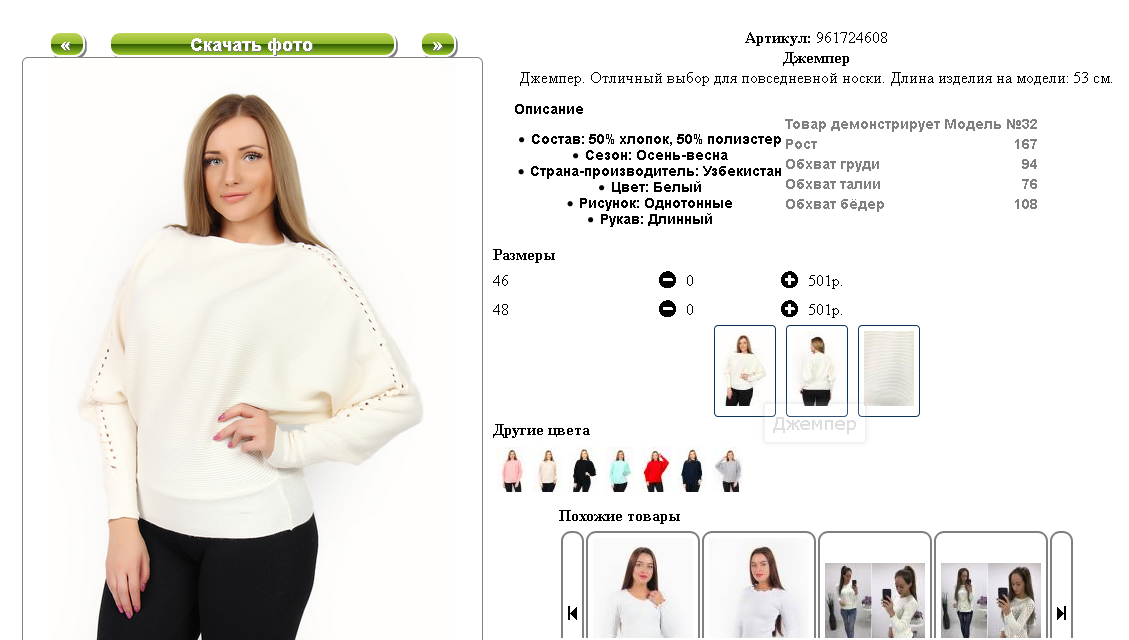Select fabric texture close-up thumbnail

889,371
